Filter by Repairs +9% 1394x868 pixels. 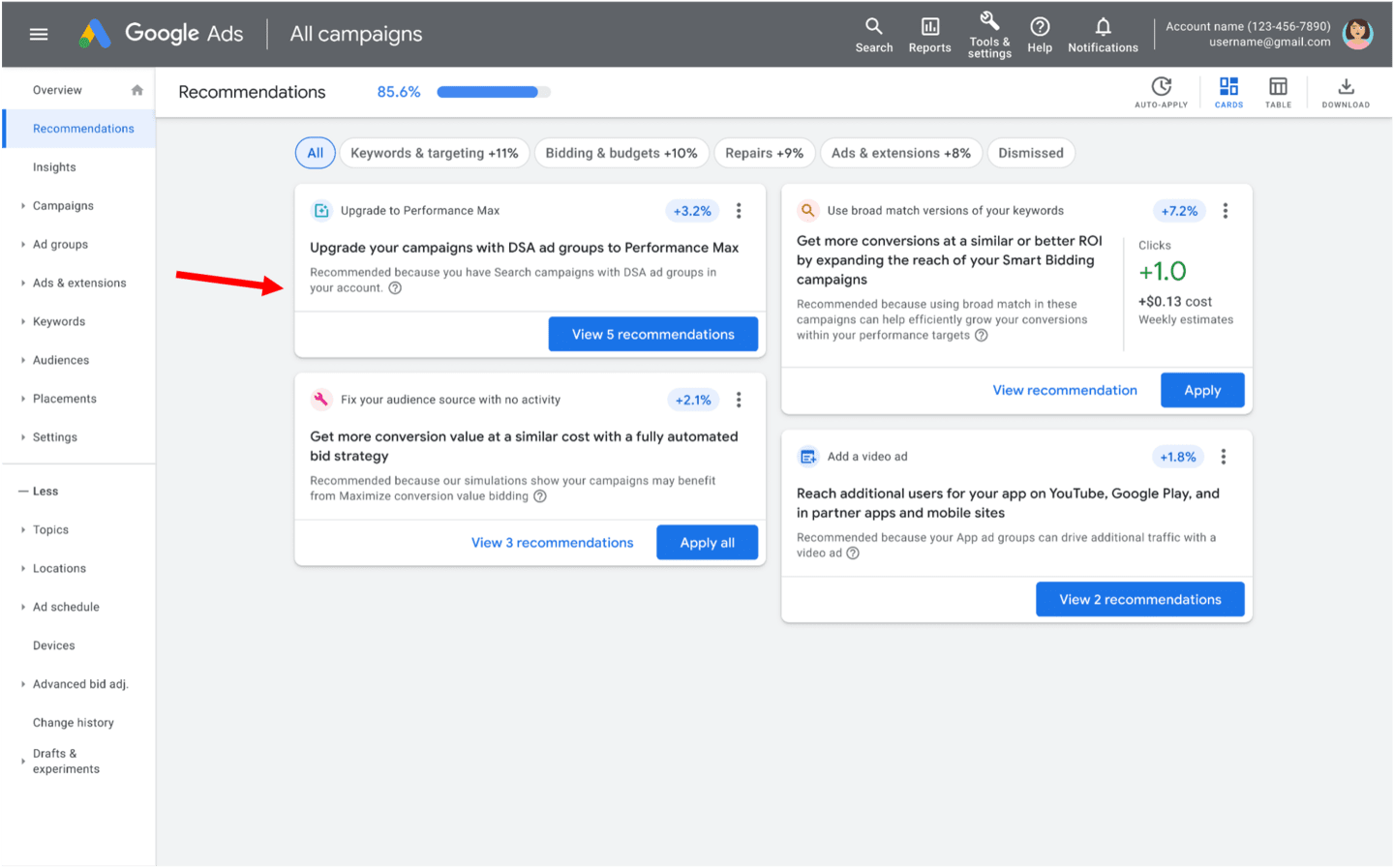coord(765,153)
